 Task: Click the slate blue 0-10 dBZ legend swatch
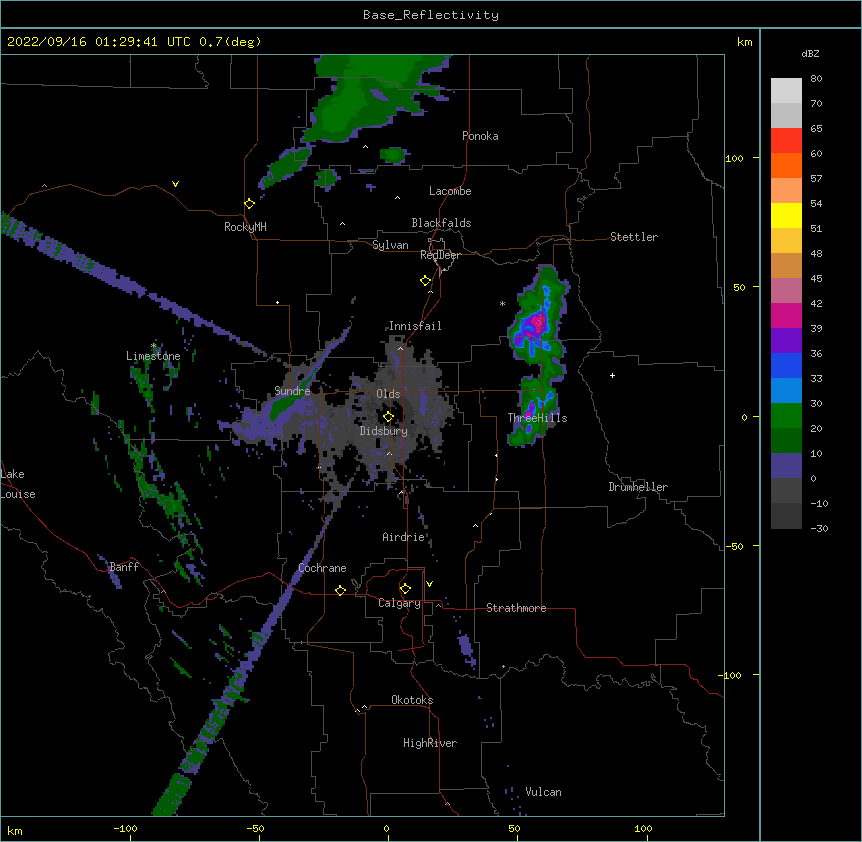(786, 466)
